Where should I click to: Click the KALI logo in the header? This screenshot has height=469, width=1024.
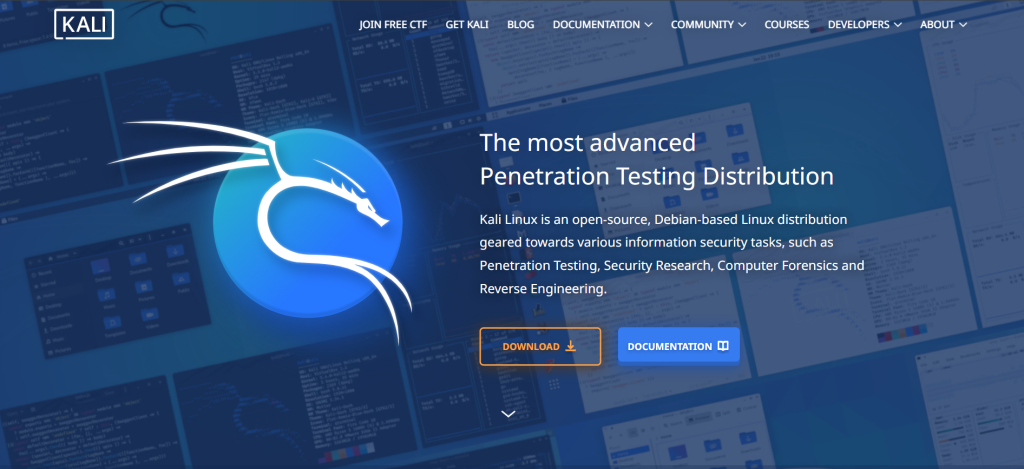pos(84,24)
